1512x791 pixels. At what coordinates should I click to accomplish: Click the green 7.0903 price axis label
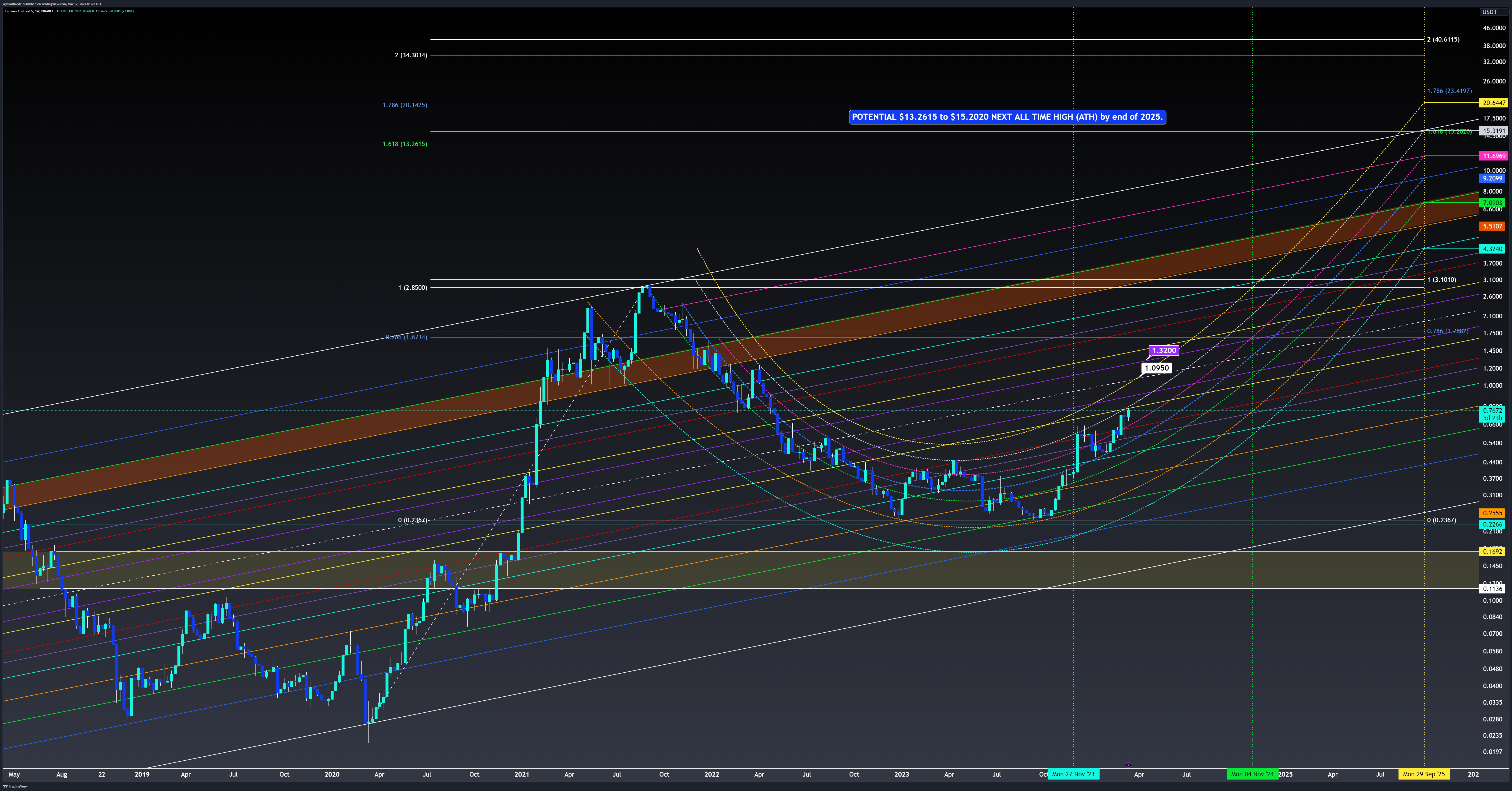click(x=1492, y=203)
